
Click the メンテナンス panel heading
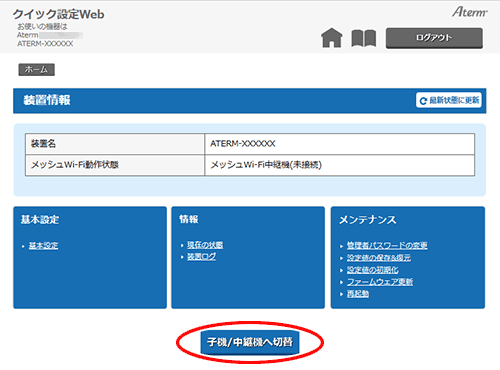(368, 220)
